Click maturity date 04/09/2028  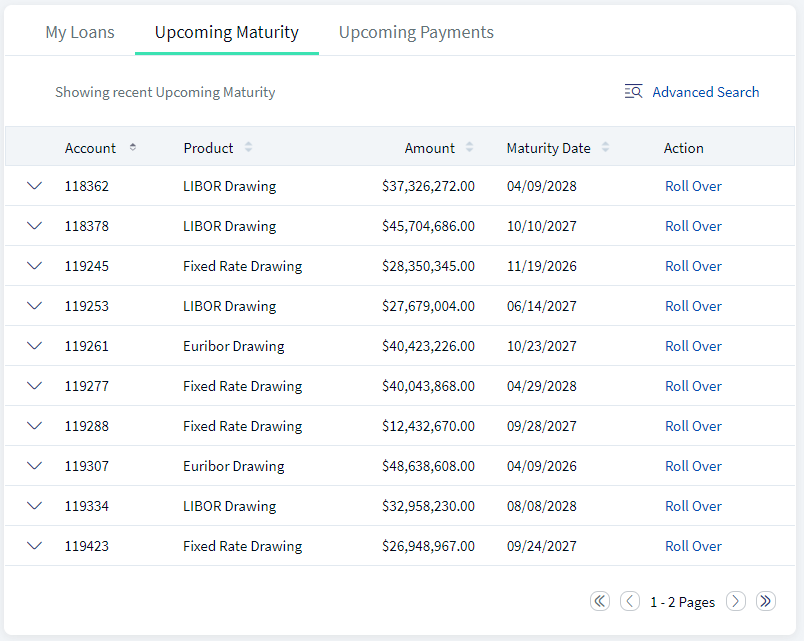[x=542, y=186]
